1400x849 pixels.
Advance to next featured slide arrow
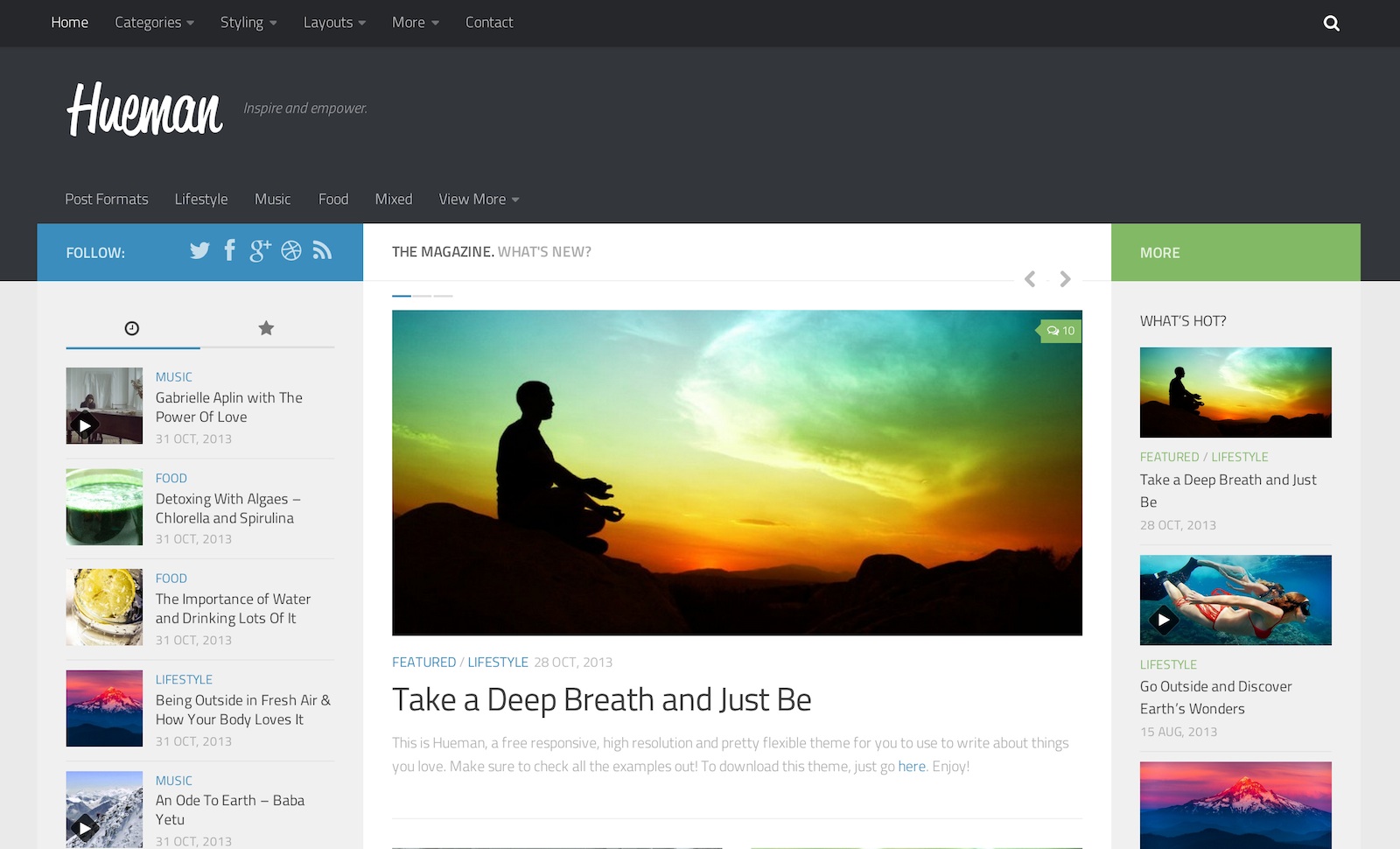coord(1065,279)
